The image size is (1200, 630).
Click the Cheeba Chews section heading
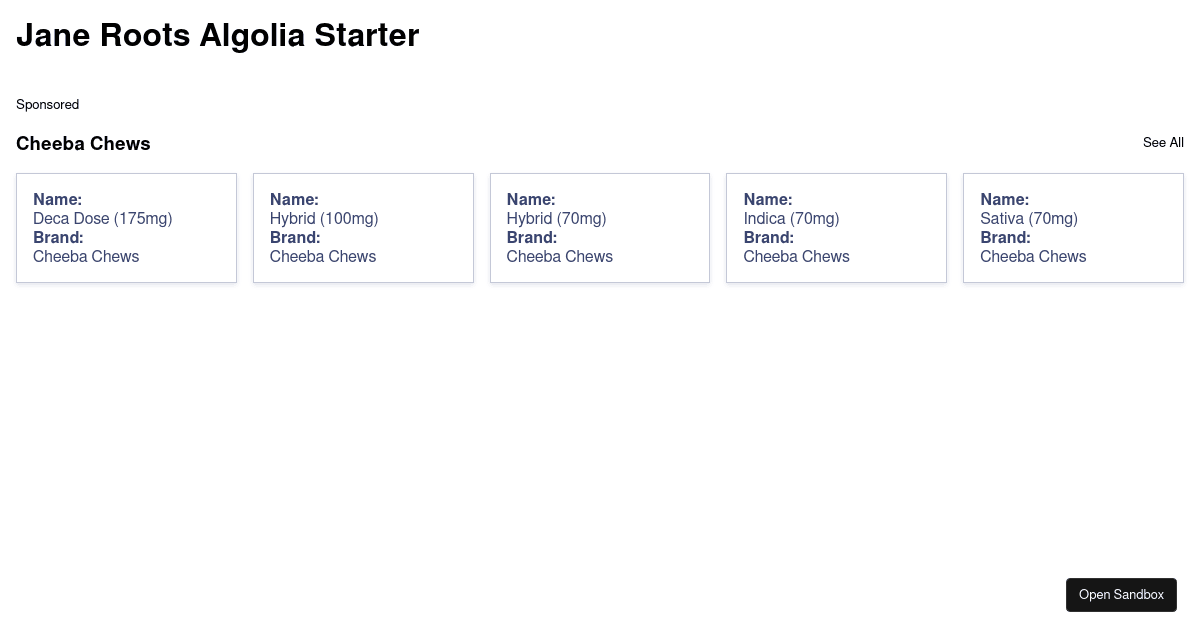(x=83, y=144)
